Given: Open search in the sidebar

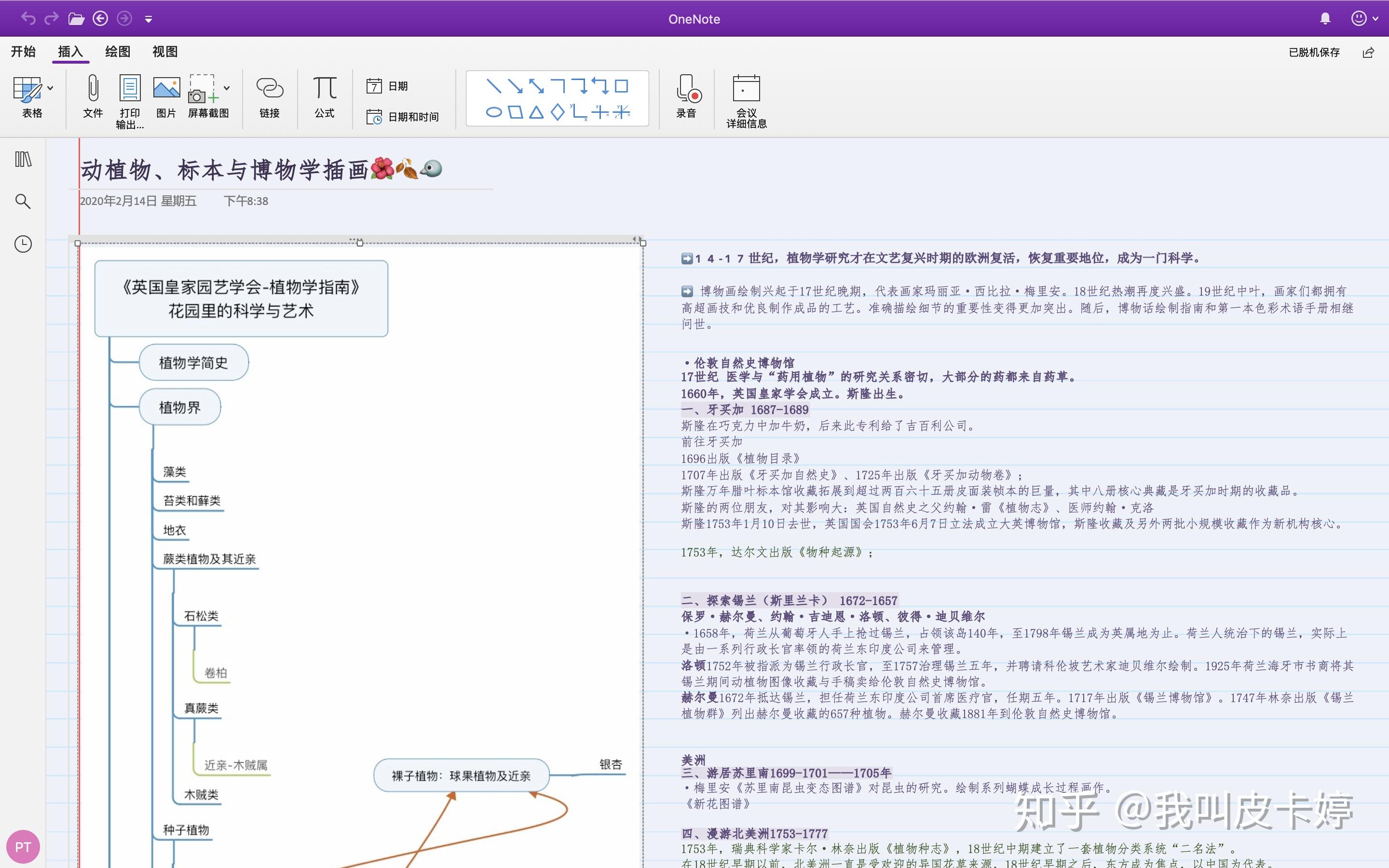Looking at the screenshot, I should (x=23, y=202).
